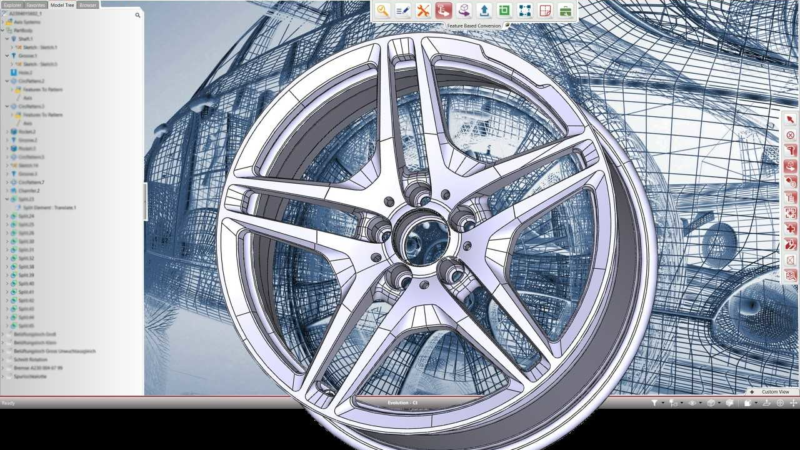Image resolution: width=800 pixels, height=450 pixels.
Task: Collapse the CircPattern.2 node
Action: (x=7, y=81)
